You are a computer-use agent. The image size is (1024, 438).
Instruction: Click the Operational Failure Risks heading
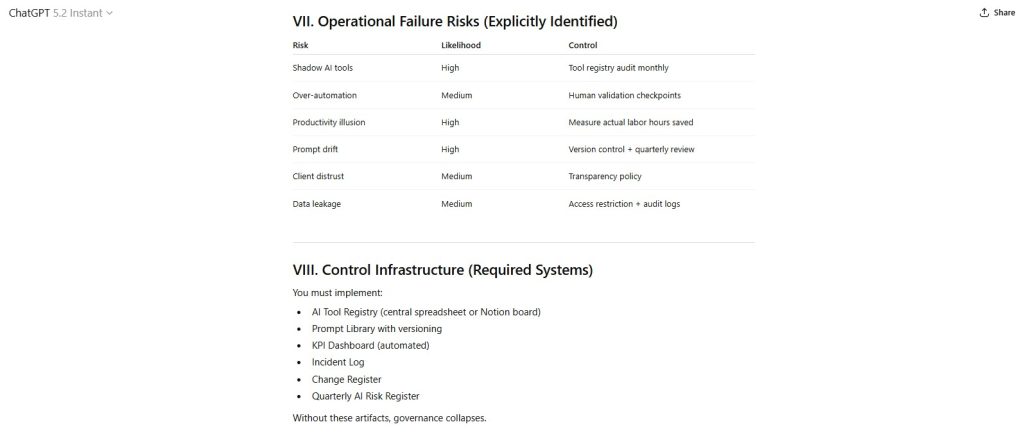[454, 20]
